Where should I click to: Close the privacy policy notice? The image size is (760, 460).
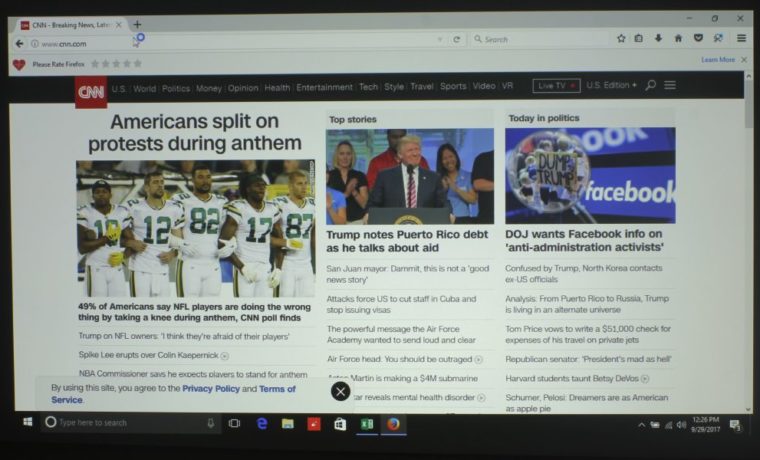coord(340,391)
